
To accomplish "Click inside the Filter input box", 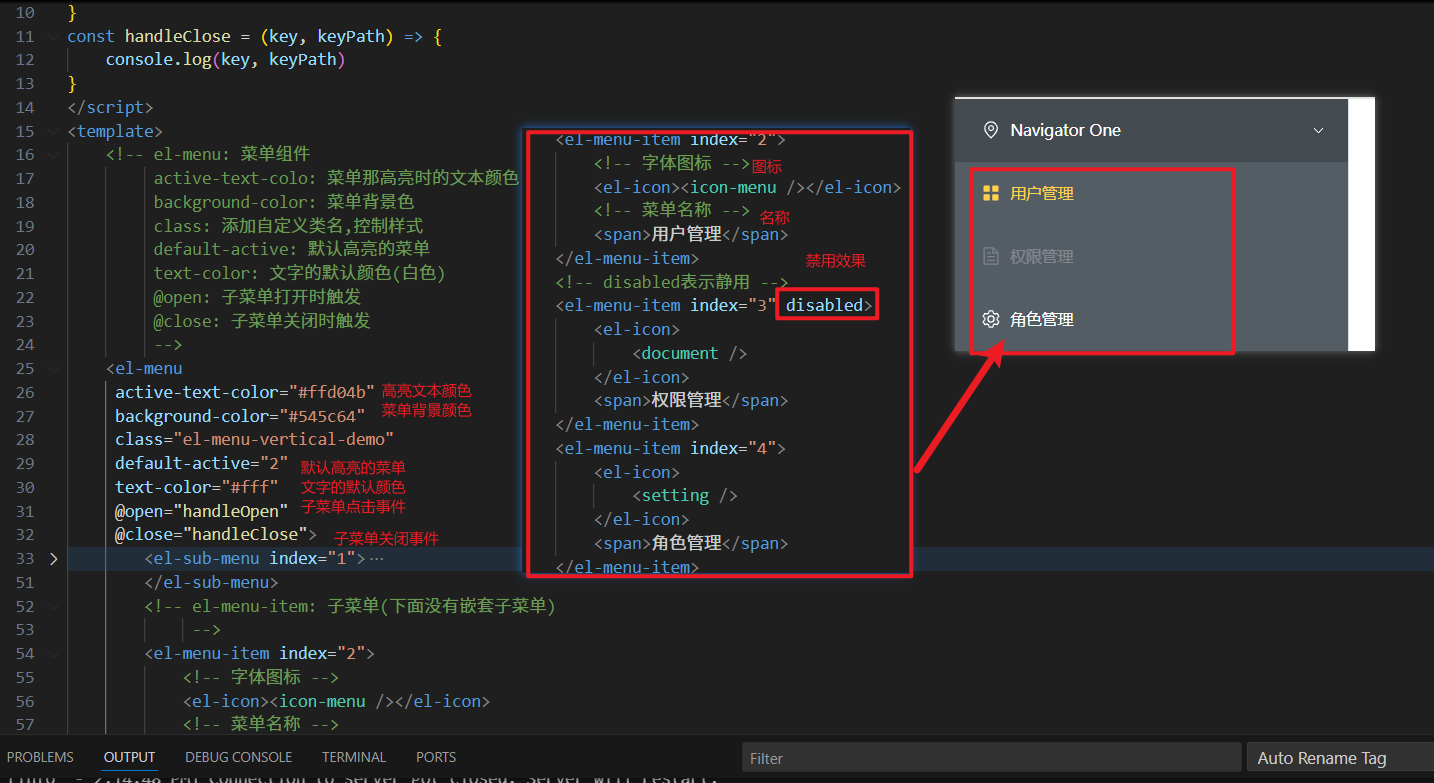I will [x=990, y=757].
